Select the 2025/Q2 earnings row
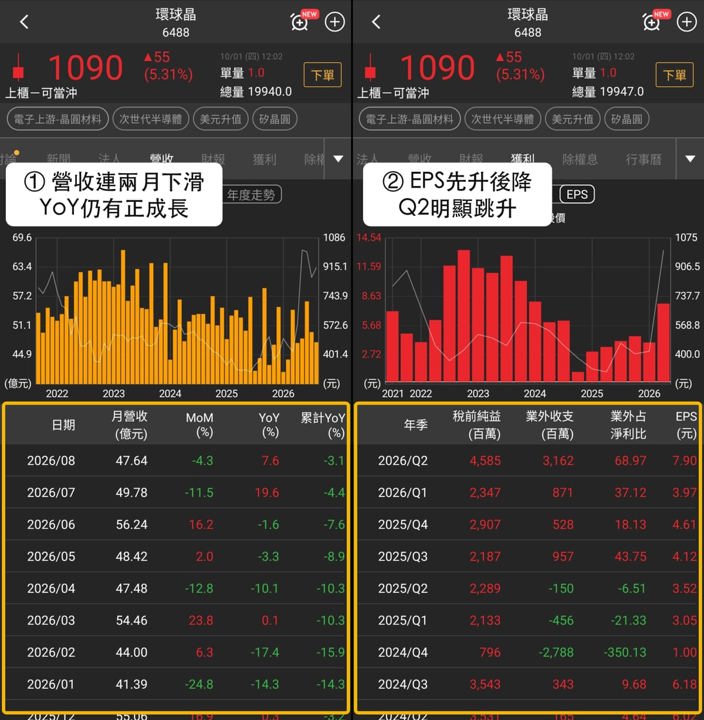Viewport: 704px width, 720px height. point(528,588)
